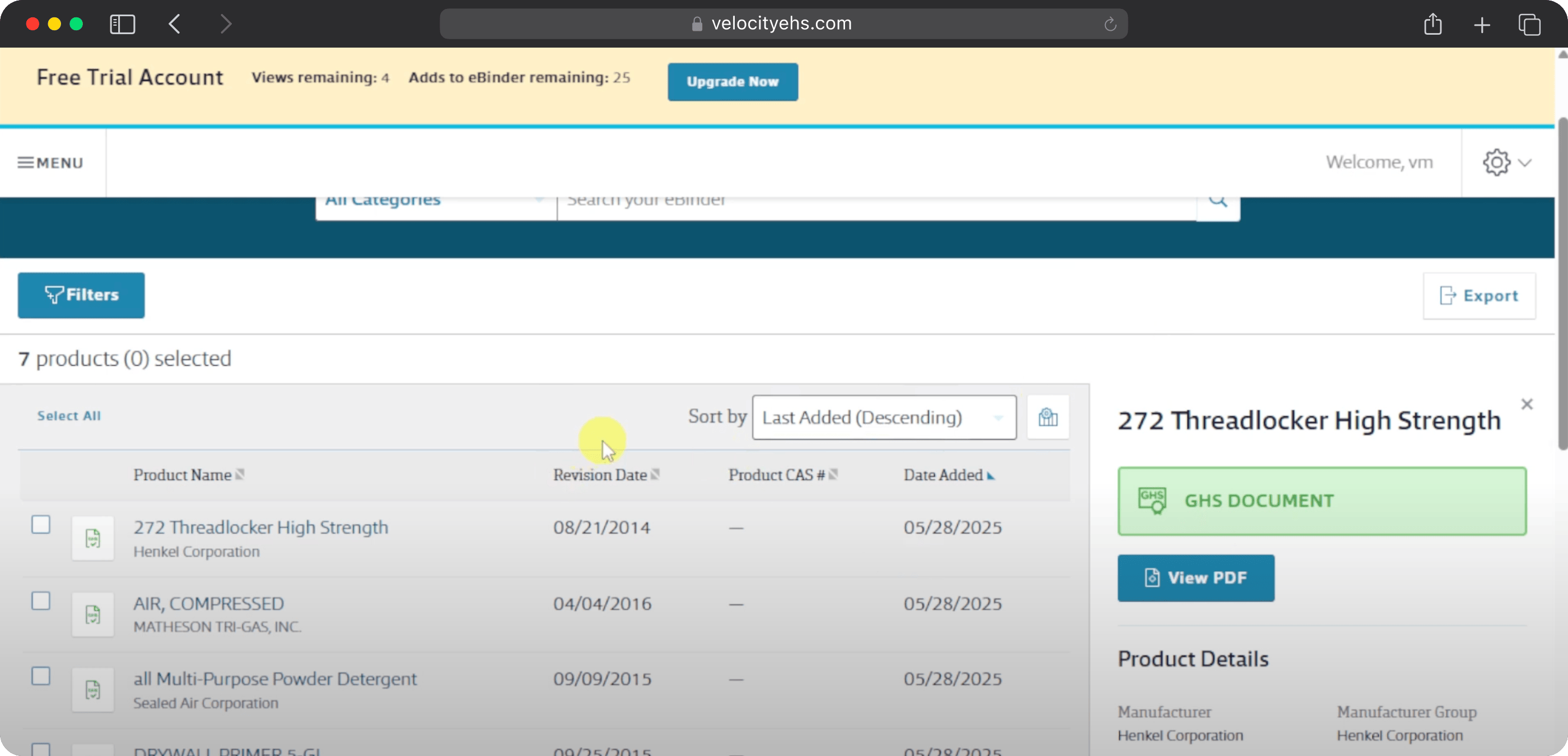Close the 272 Threadlocker details panel
Viewport: 1568px width, 756px height.
(1526, 404)
